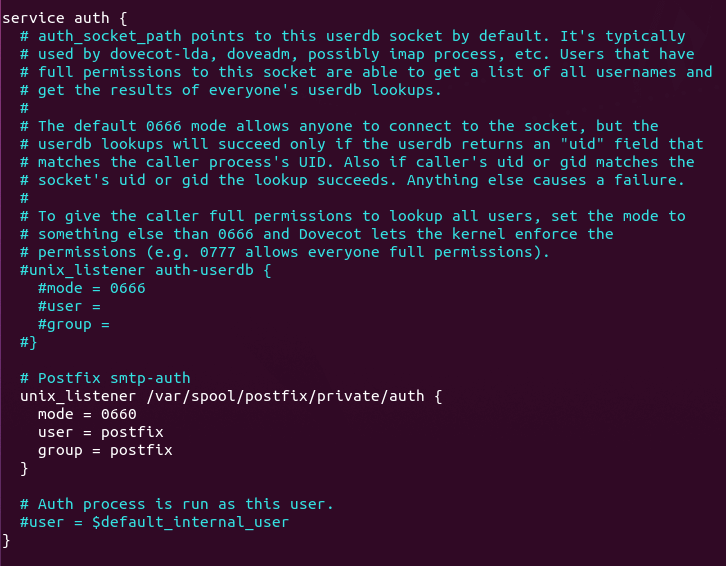Click the commented closing '#}' brace
The width and height of the screenshot is (726, 566).
(28, 342)
